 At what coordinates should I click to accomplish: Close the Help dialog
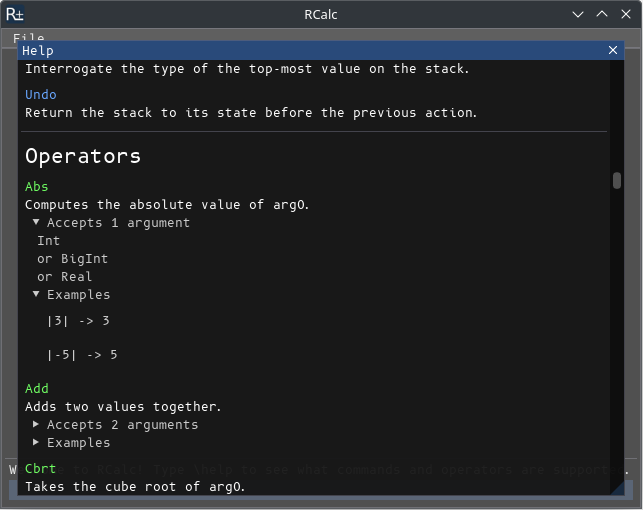point(613,50)
